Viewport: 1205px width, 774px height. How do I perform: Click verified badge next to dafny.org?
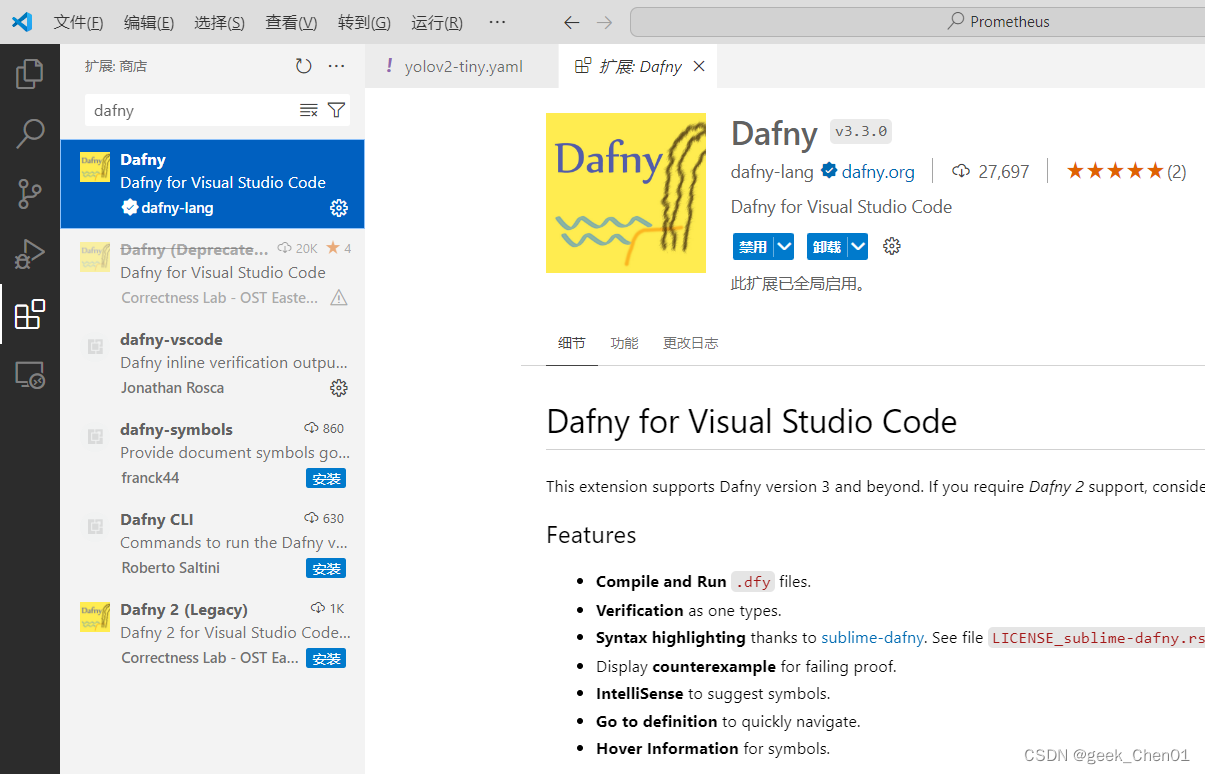(x=829, y=171)
